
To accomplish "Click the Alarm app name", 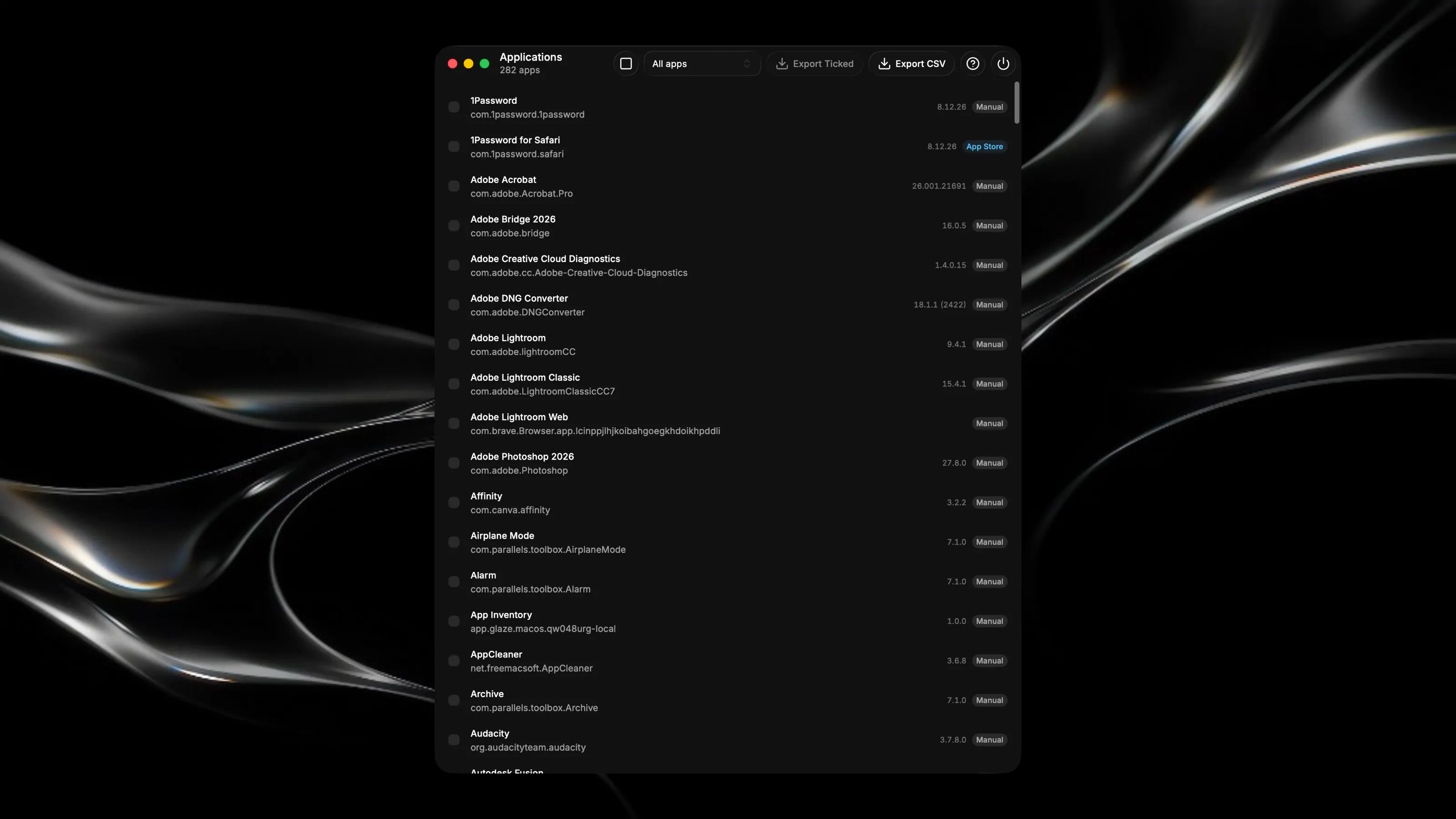I will [483, 576].
